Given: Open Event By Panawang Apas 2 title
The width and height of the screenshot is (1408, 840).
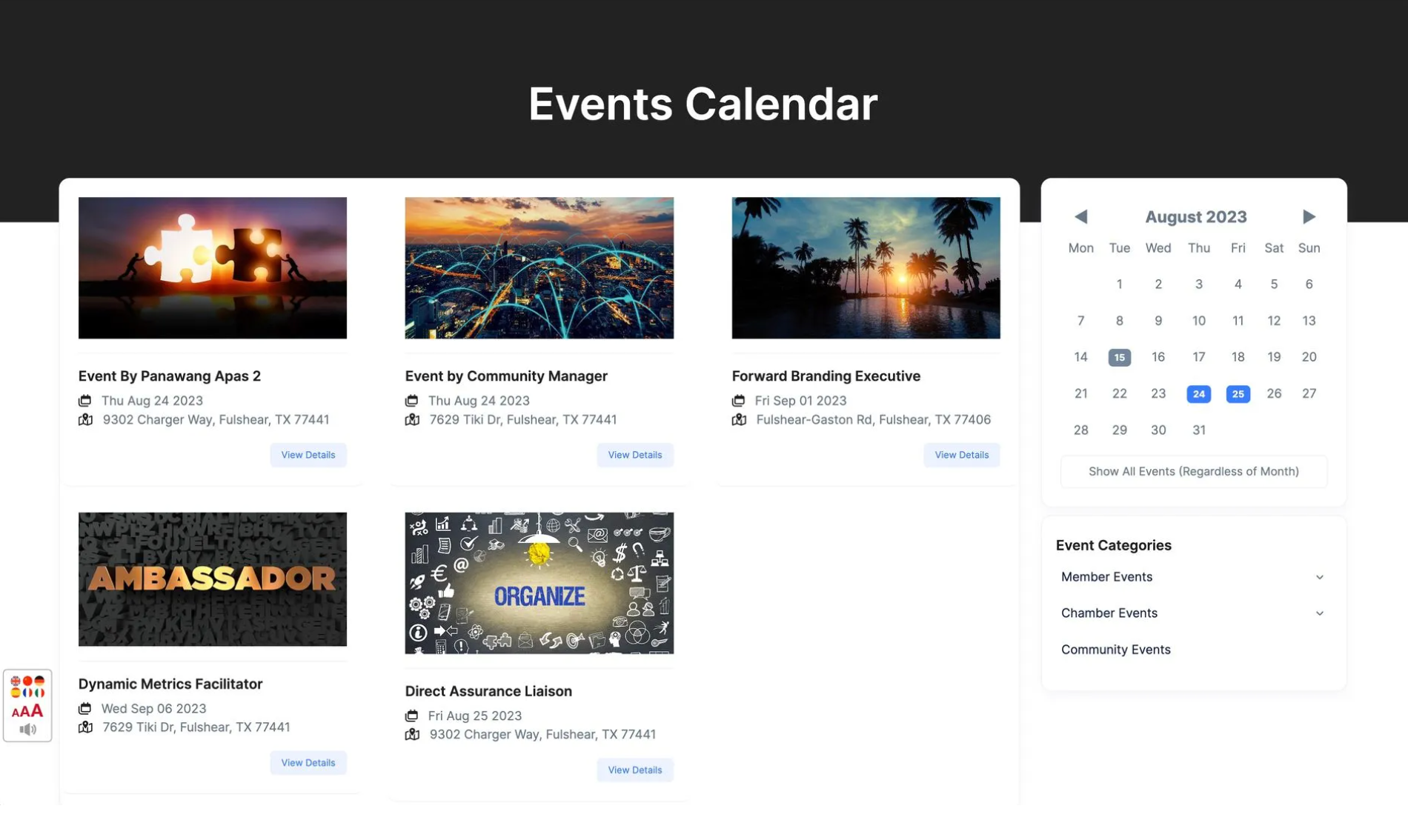Looking at the screenshot, I should (170, 376).
